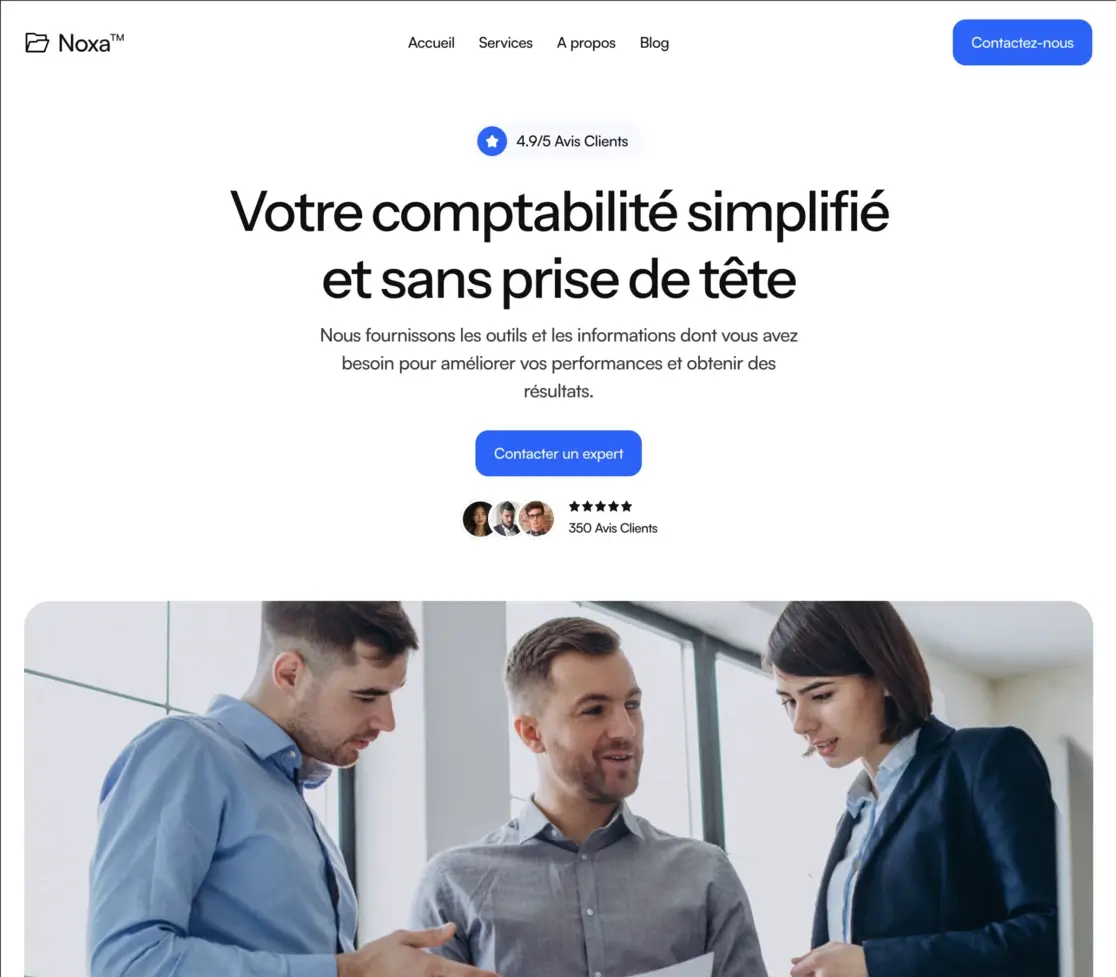
Task: Click the Noxa brand name text
Action: click(90, 43)
